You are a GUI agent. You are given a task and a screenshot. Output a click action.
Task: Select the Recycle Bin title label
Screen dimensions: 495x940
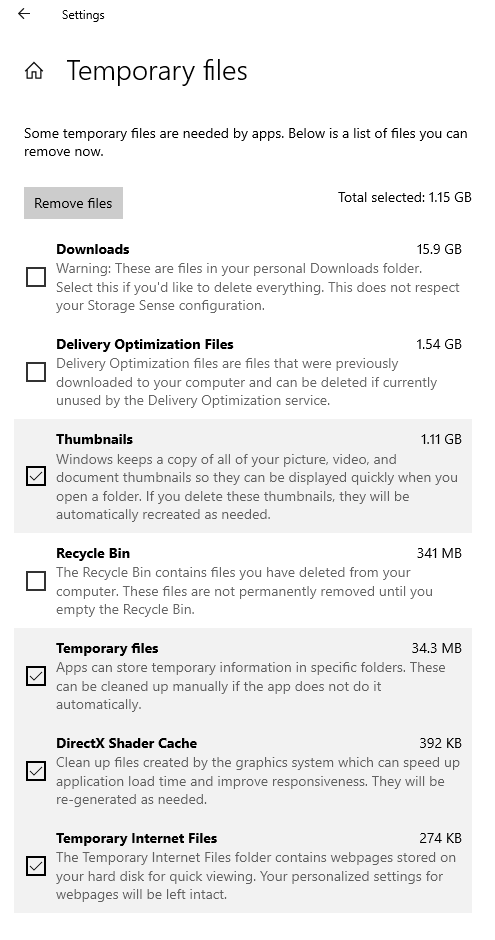[x=93, y=553]
